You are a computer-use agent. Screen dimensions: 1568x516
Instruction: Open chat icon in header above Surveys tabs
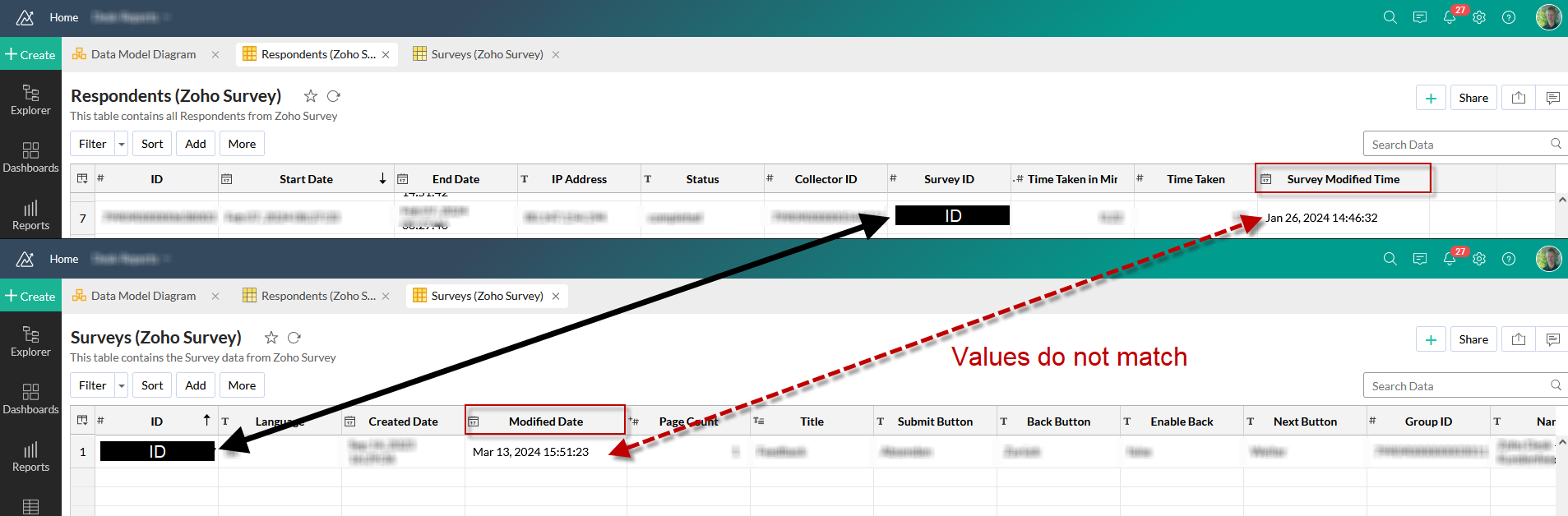(x=1420, y=259)
